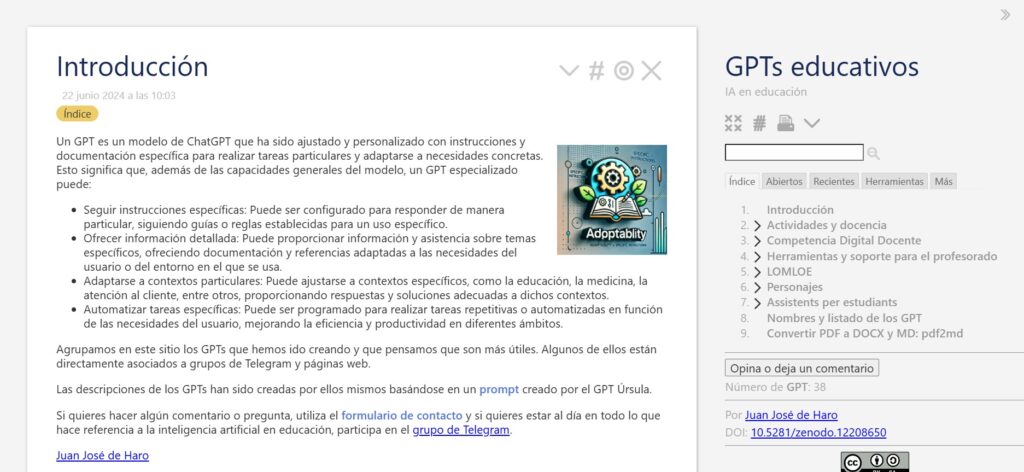The image size is (1024, 472).
Task: Switch to the Índice tab
Action: pyautogui.click(x=742, y=181)
